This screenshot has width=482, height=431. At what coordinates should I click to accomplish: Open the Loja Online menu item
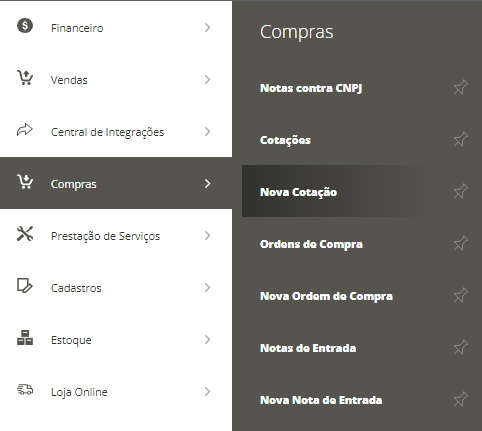pyautogui.click(x=116, y=392)
